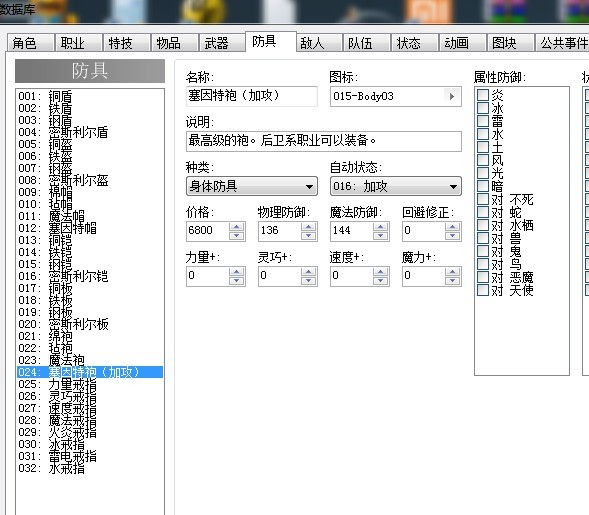Go to the 状态 tab
589x515 pixels.
tap(415, 43)
